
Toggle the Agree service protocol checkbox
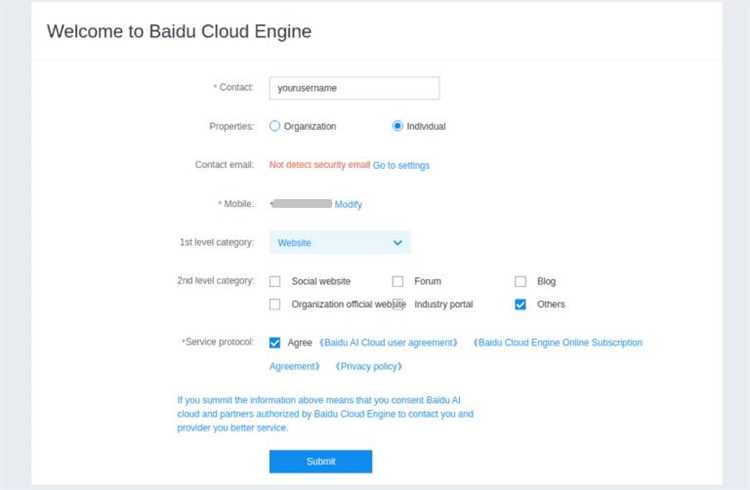click(275, 343)
